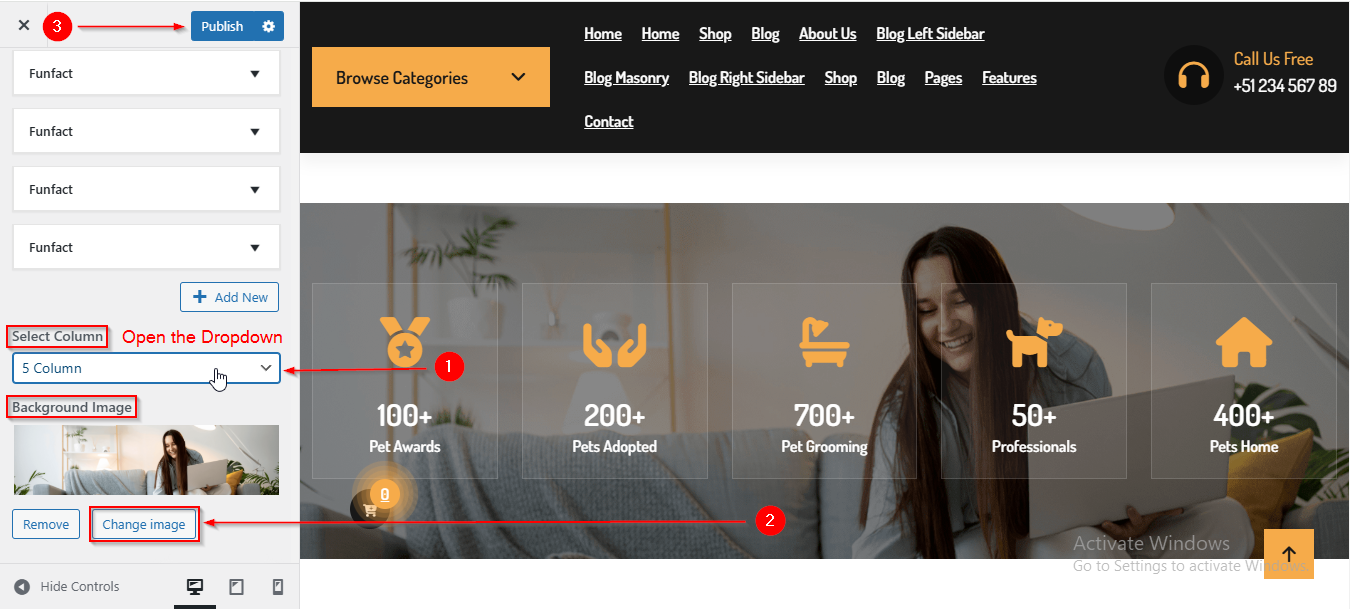
Task: Click the Publish button
Action: click(x=222, y=26)
